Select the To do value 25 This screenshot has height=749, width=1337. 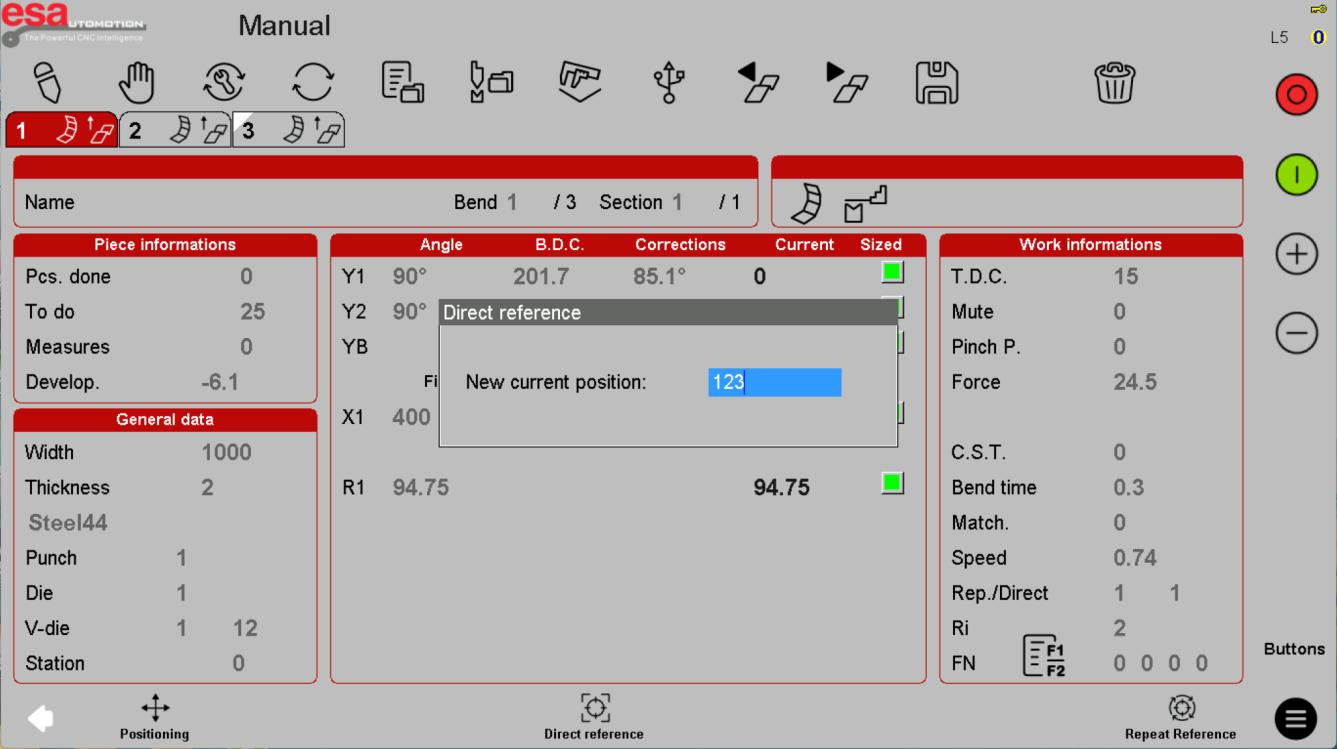click(253, 312)
